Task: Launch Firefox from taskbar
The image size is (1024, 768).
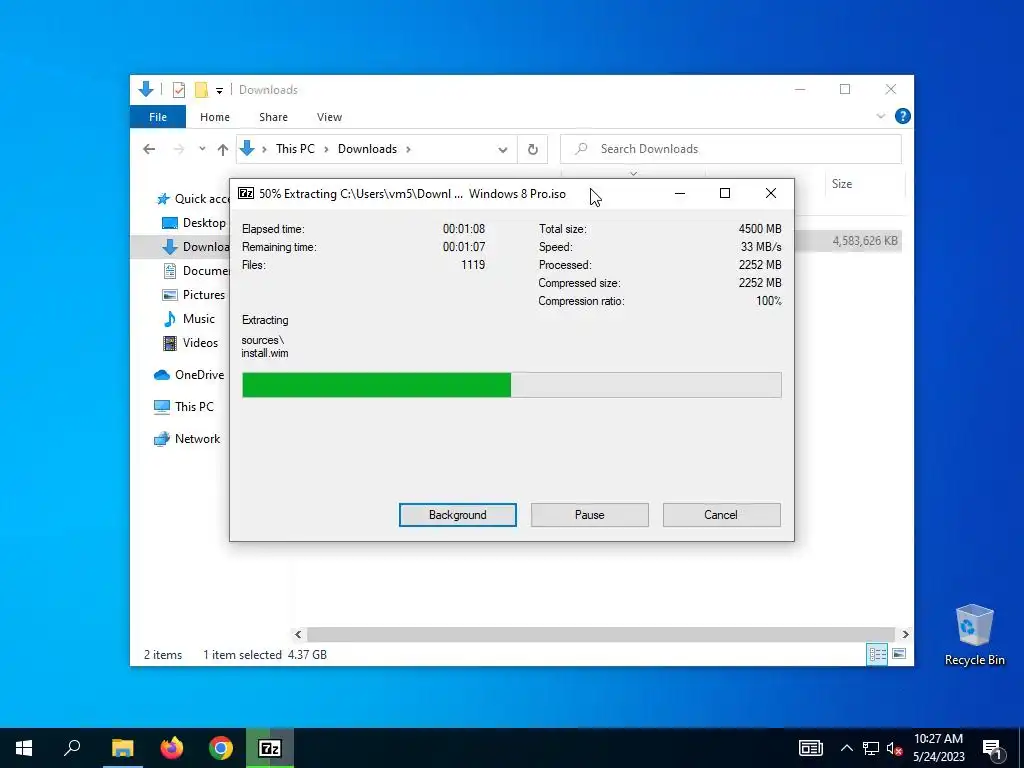Action: tap(172, 748)
